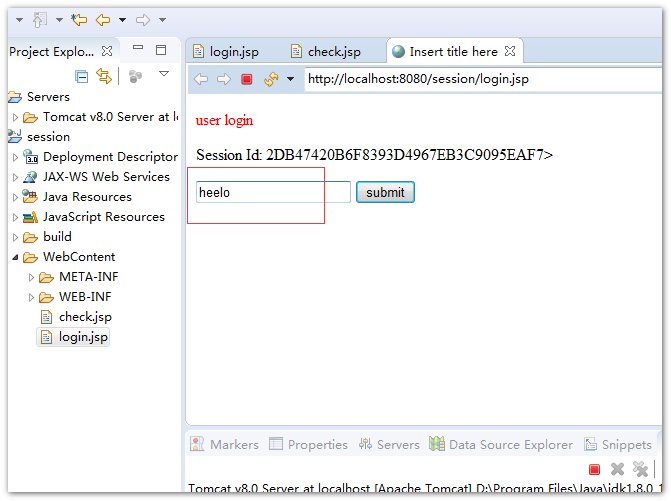Click the browser Refresh icon
Screen dimensions: 671x501
click(270, 79)
